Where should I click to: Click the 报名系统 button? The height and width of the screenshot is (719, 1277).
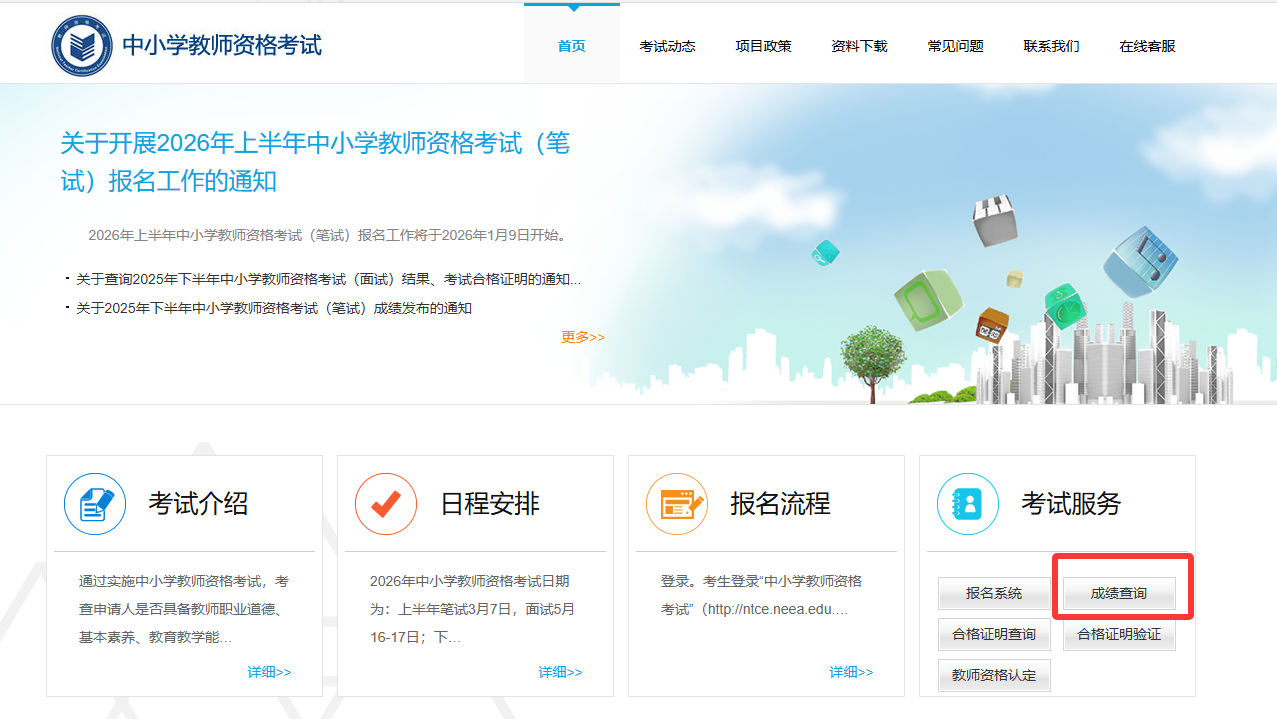pos(994,593)
